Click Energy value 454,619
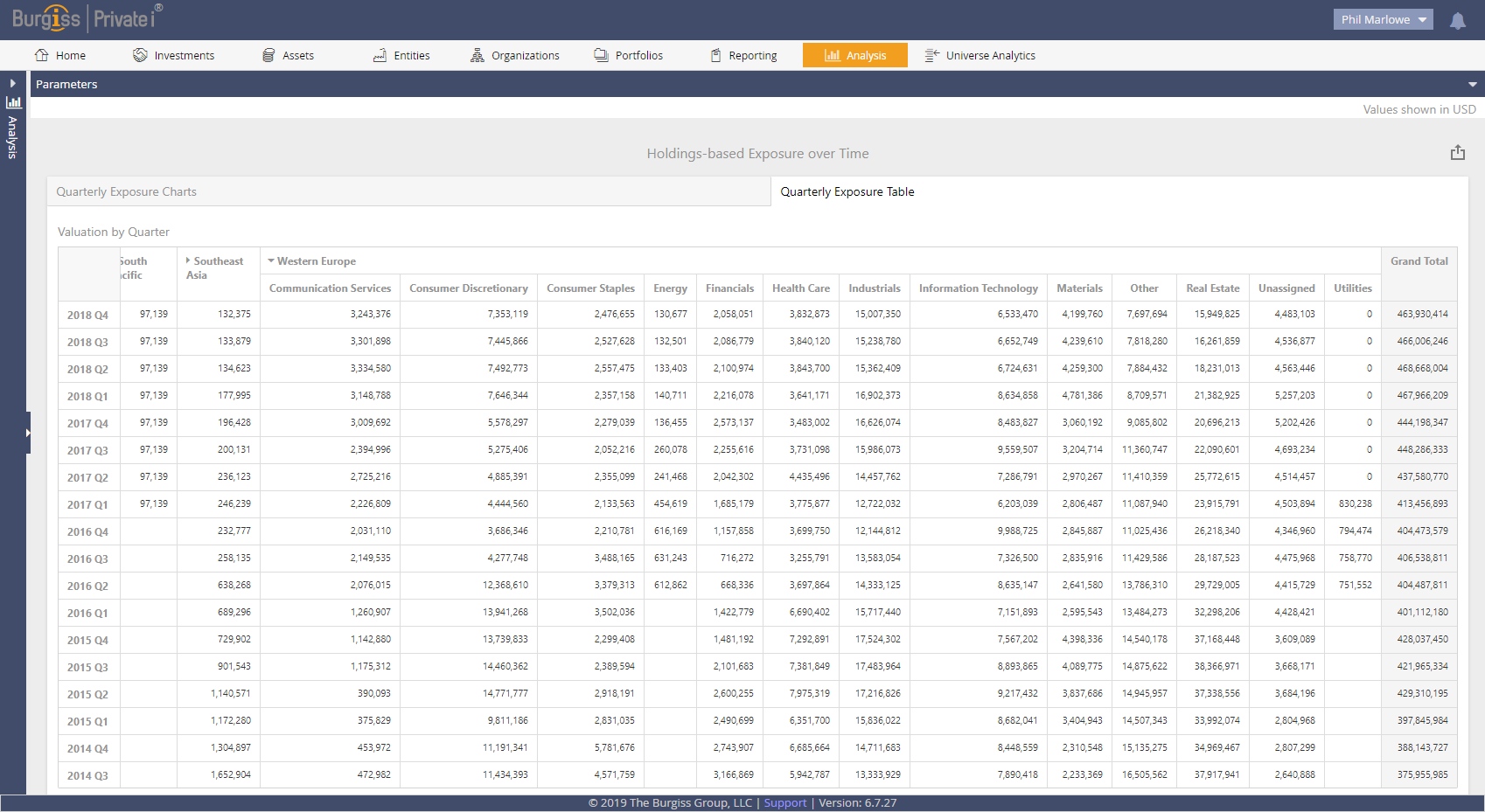This screenshot has width=1485, height=812. 670,503
